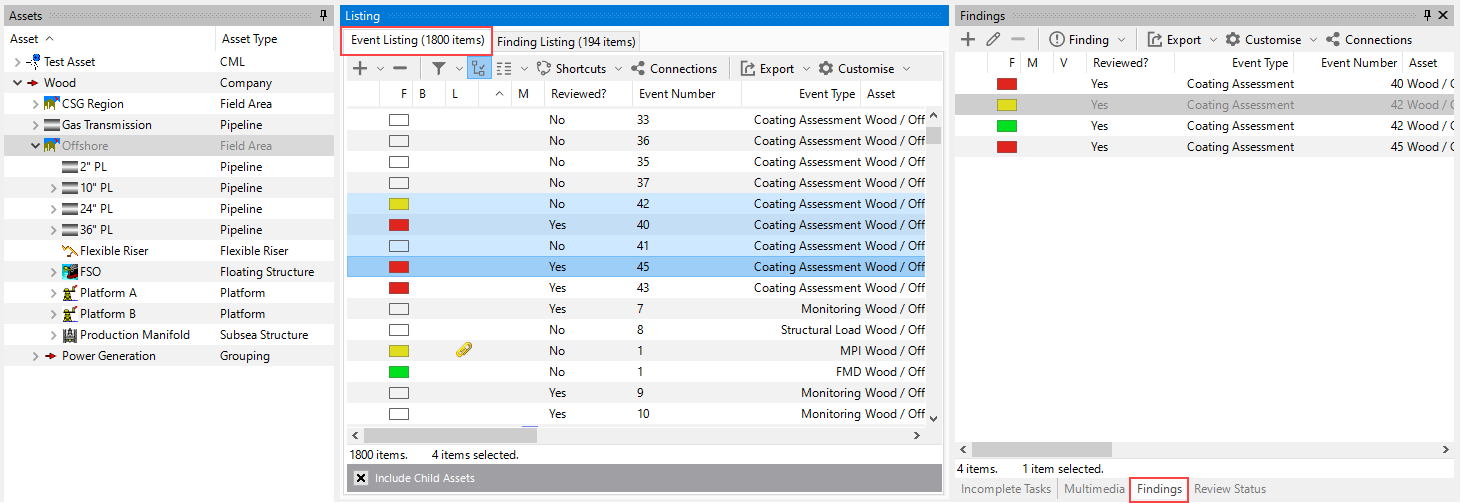Expand the Platform A node
1465x503 pixels.
click(x=53, y=293)
